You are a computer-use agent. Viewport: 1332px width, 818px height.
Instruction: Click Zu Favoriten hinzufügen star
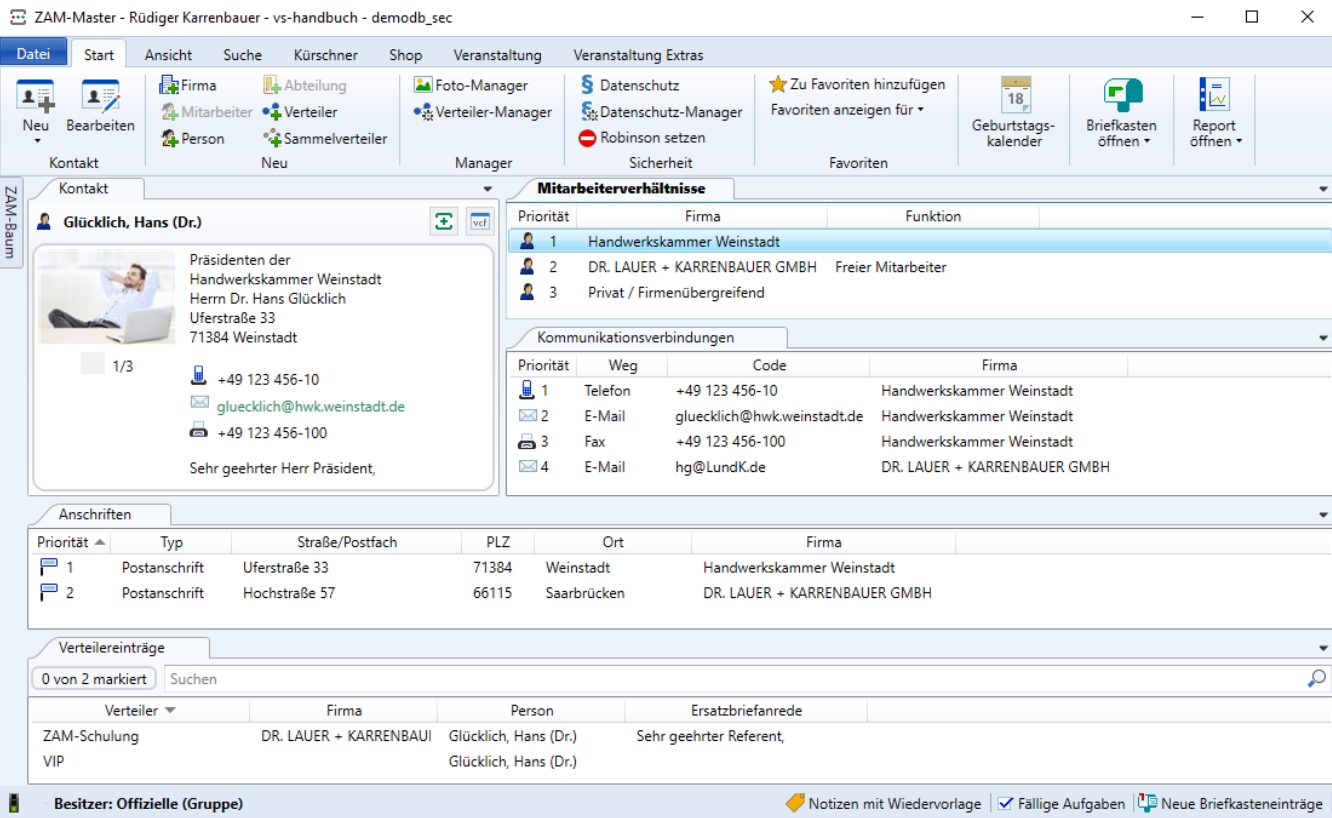point(778,85)
